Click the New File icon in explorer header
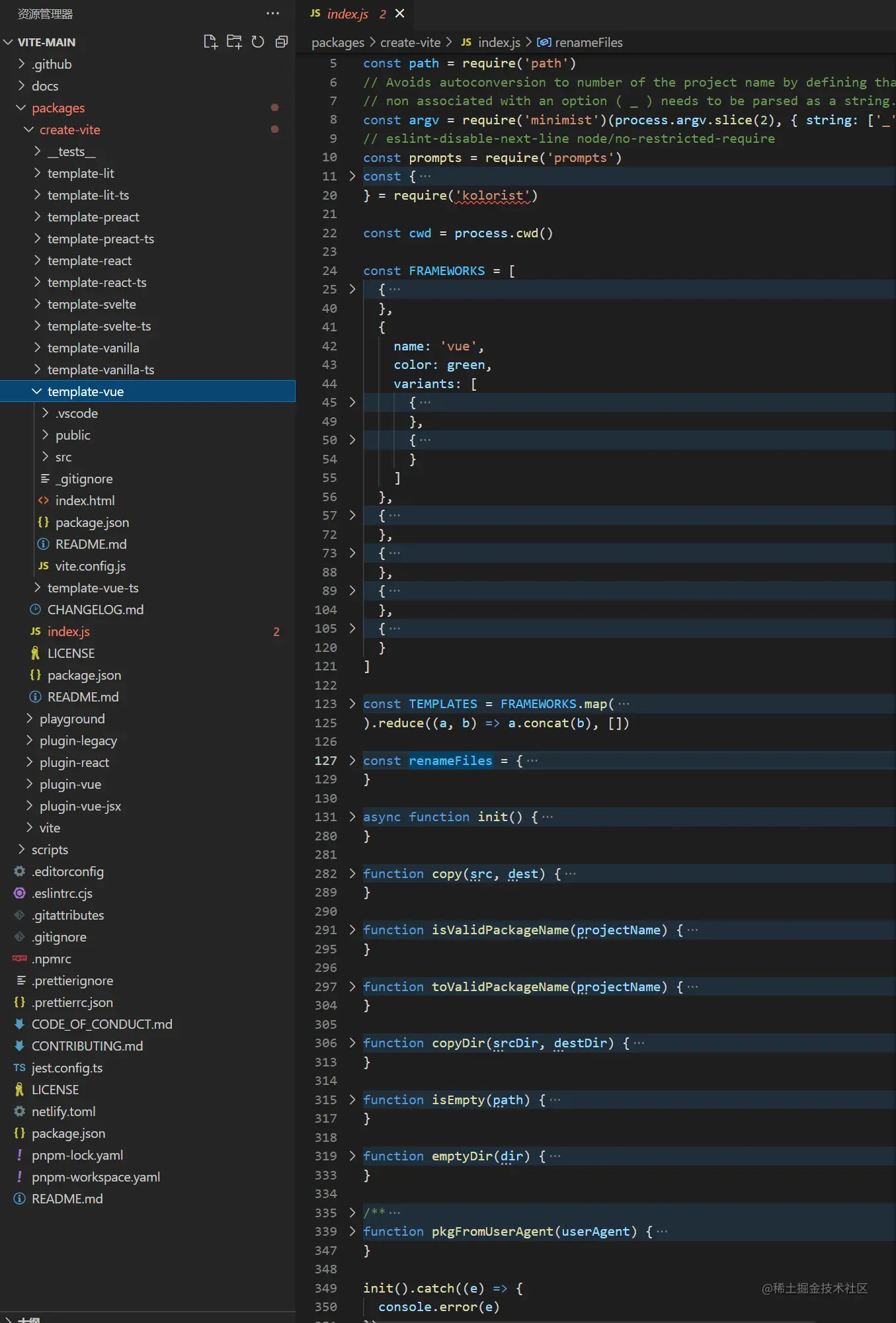The height and width of the screenshot is (1323, 896). click(x=210, y=42)
